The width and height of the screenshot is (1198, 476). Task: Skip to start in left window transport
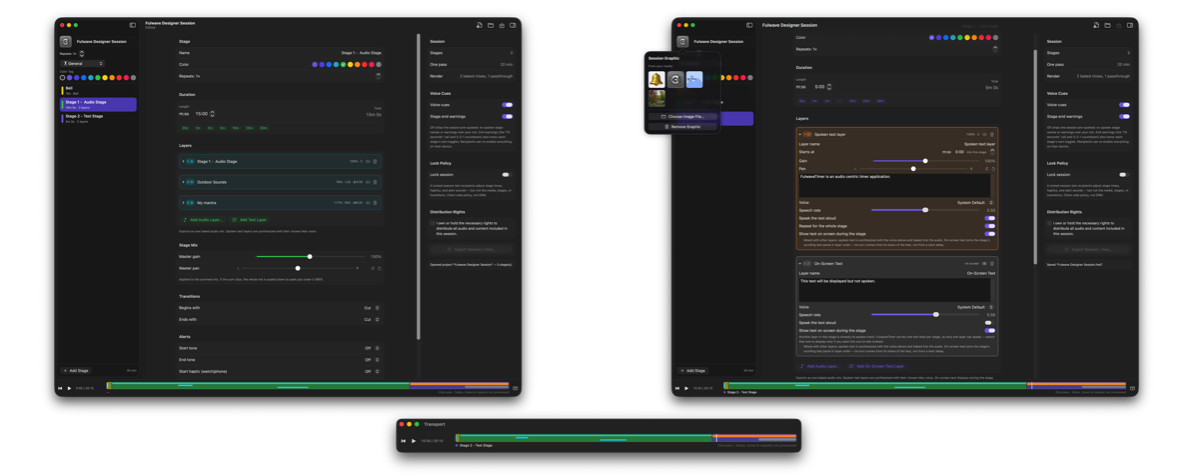[x=60, y=388]
